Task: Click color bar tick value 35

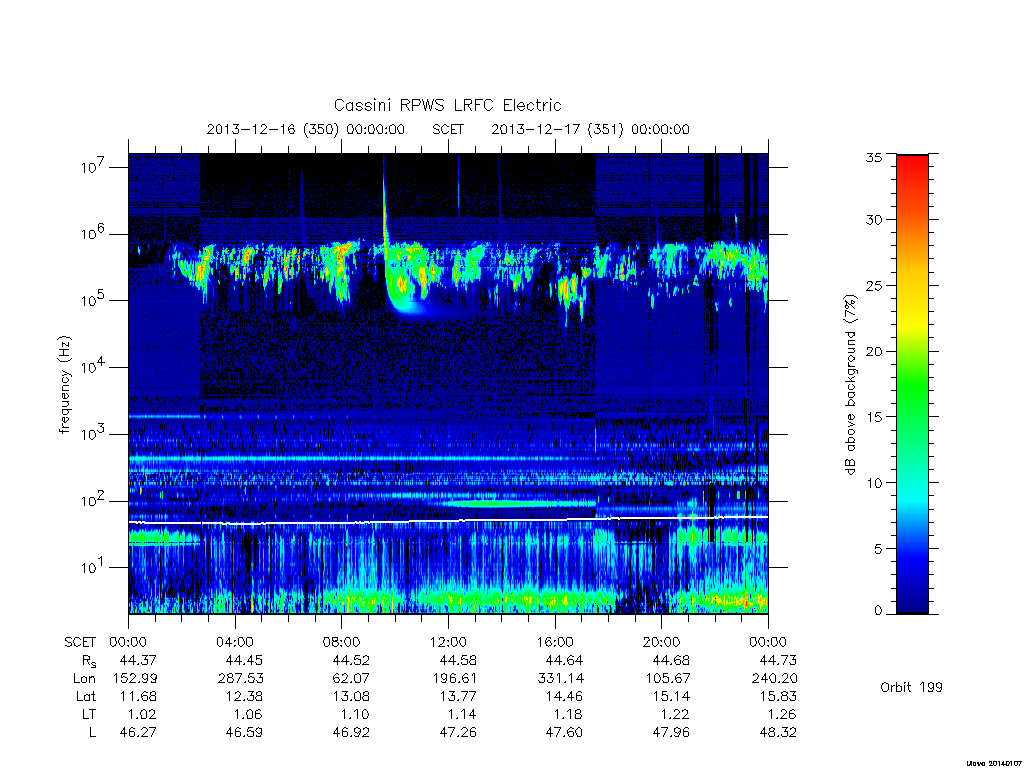Action: click(874, 157)
